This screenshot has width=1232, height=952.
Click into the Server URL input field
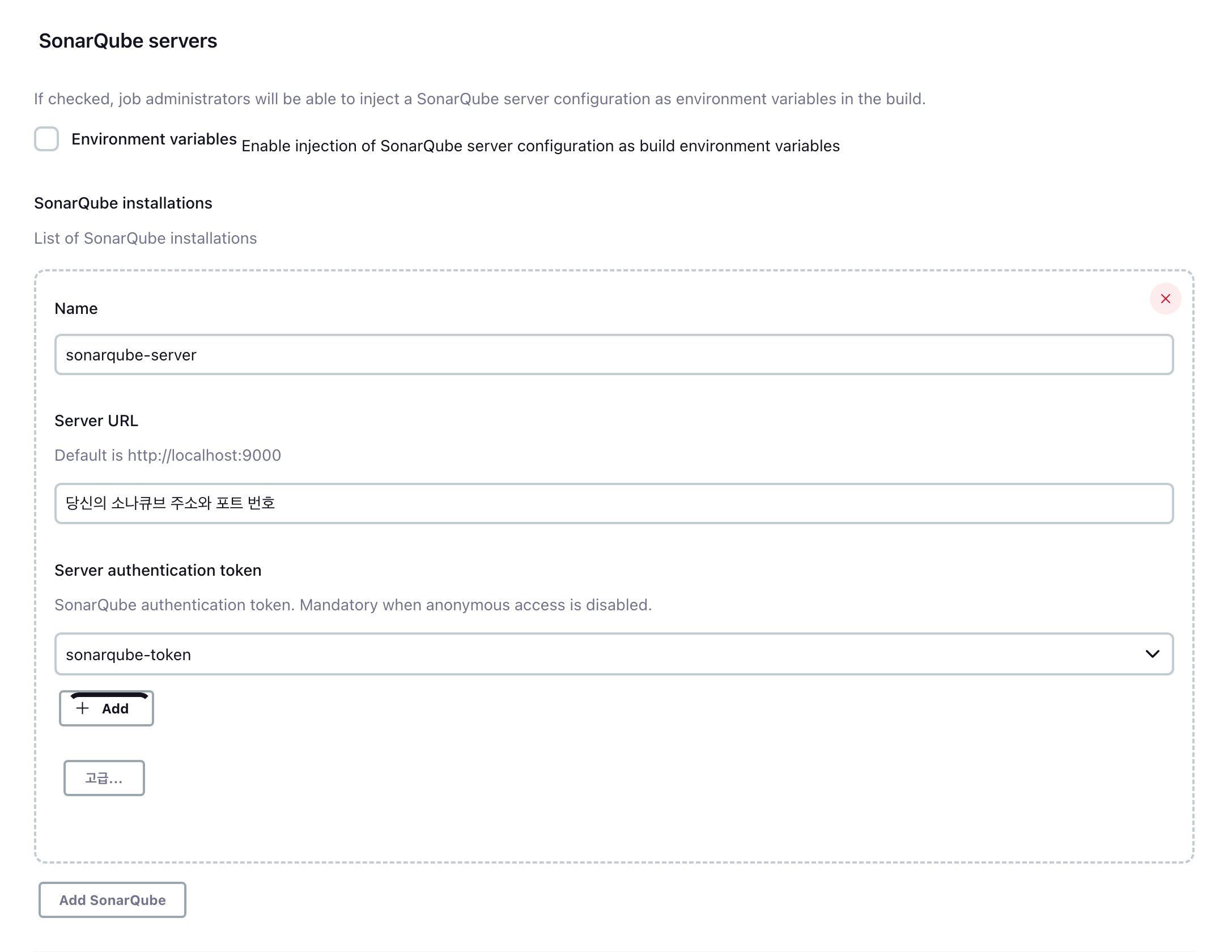pos(614,503)
